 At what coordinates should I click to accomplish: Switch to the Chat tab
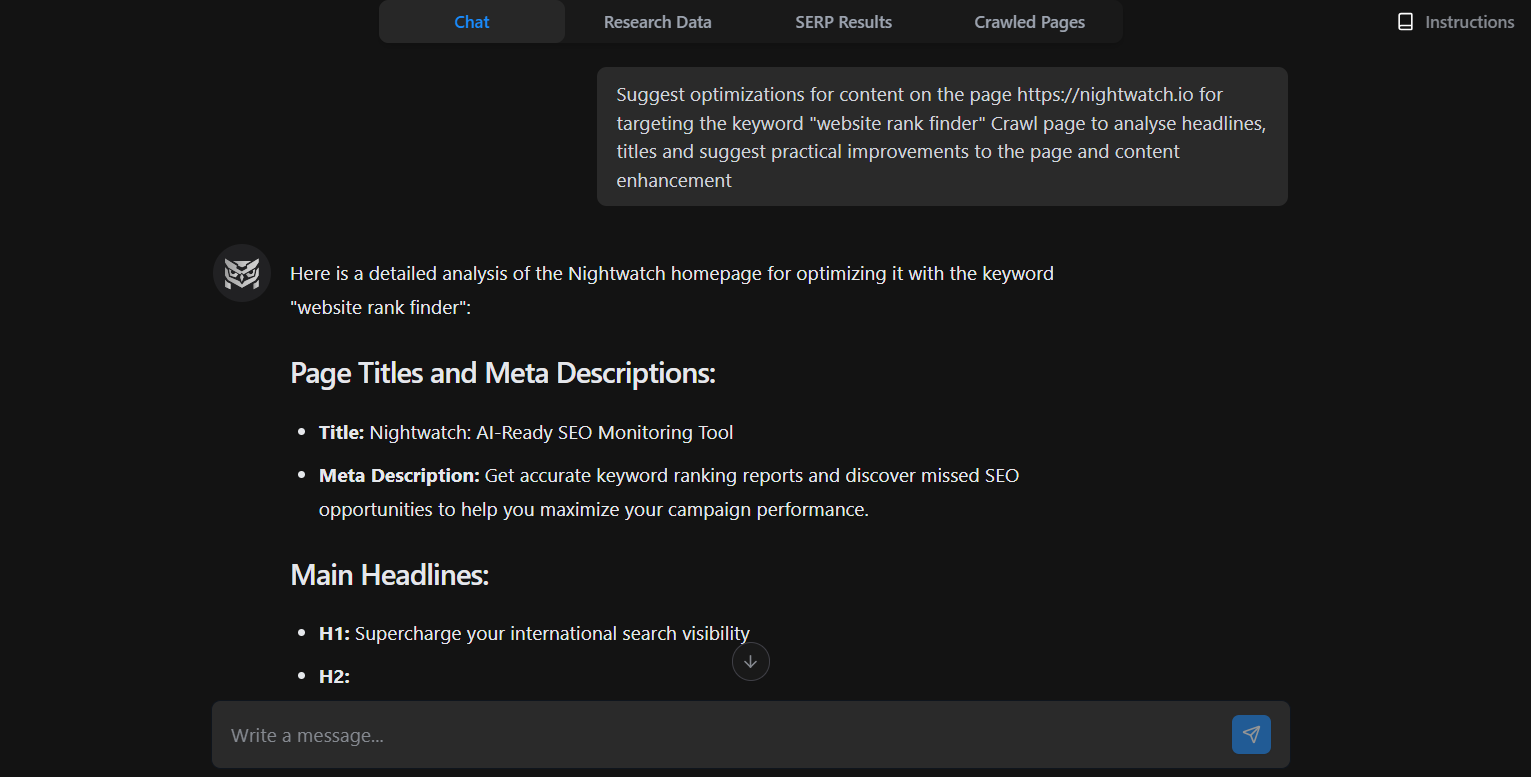[472, 22]
